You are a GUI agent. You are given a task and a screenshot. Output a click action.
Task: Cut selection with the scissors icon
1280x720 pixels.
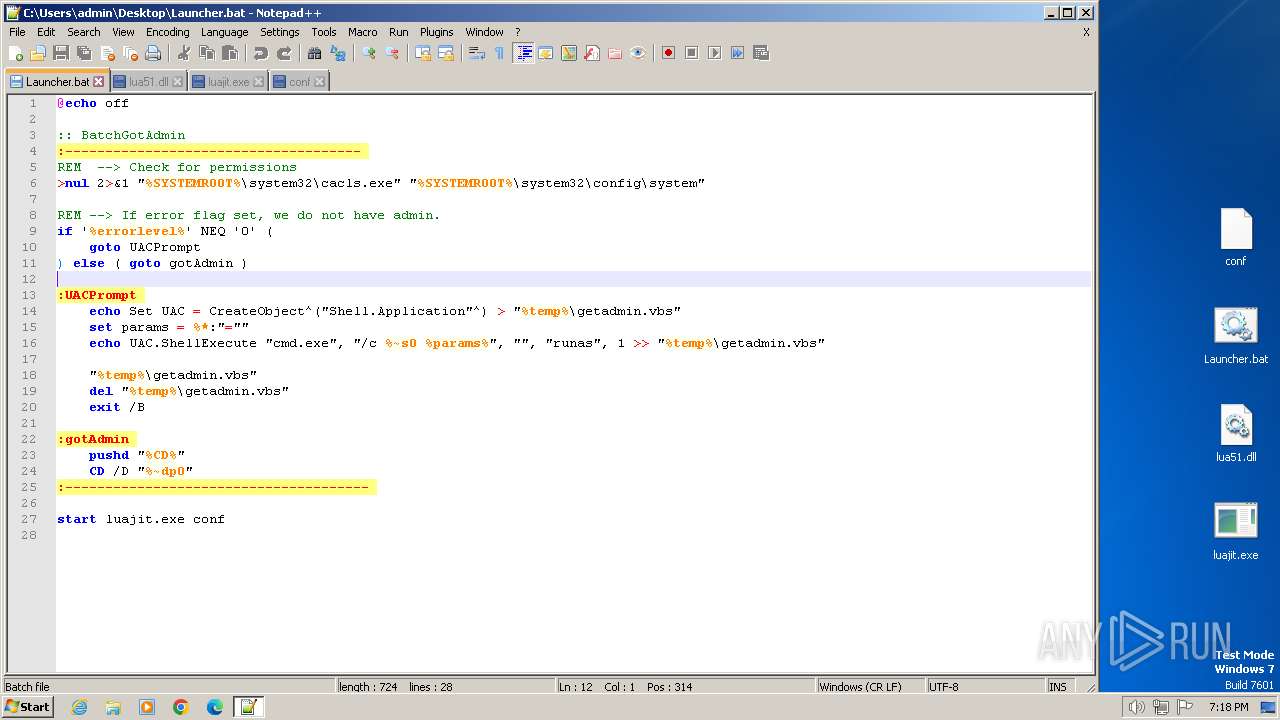(x=184, y=53)
